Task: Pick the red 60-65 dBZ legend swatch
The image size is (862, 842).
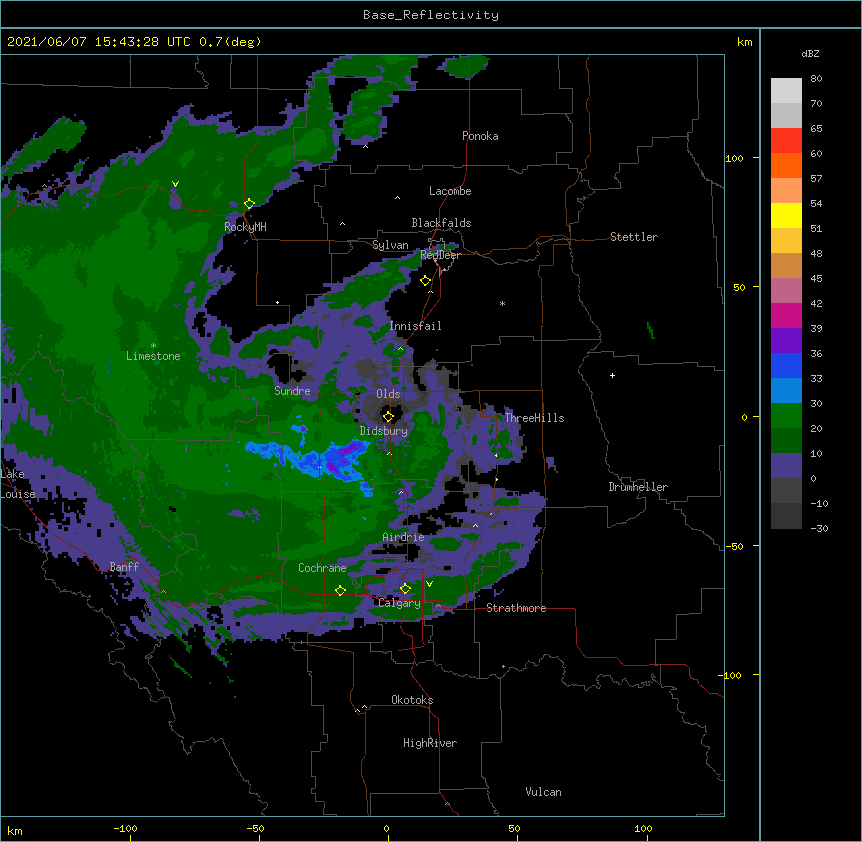Action: pyautogui.click(x=786, y=141)
